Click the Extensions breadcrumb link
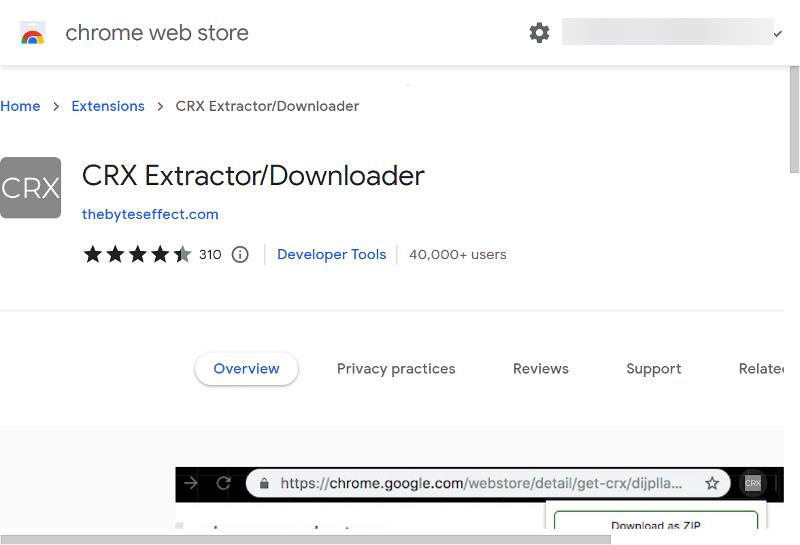800x545 pixels. (x=108, y=106)
